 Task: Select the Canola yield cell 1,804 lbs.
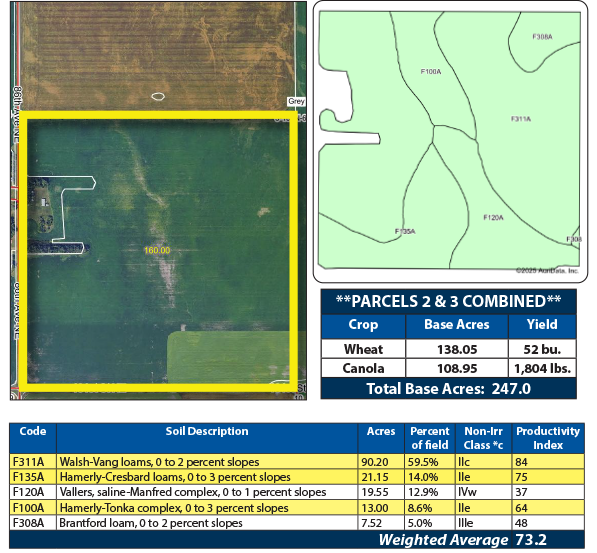(x=542, y=368)
